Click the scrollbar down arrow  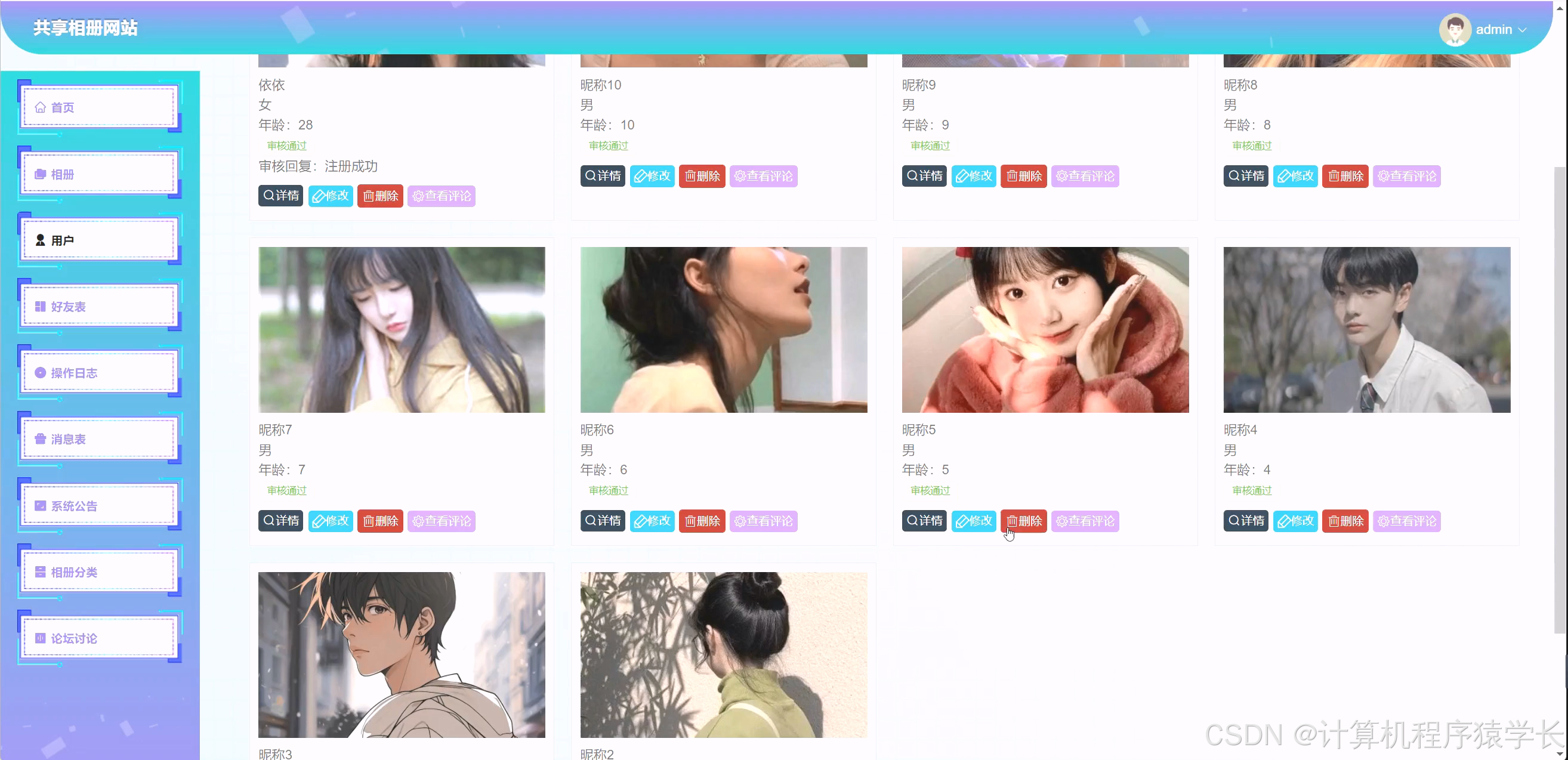[1561, 753]
